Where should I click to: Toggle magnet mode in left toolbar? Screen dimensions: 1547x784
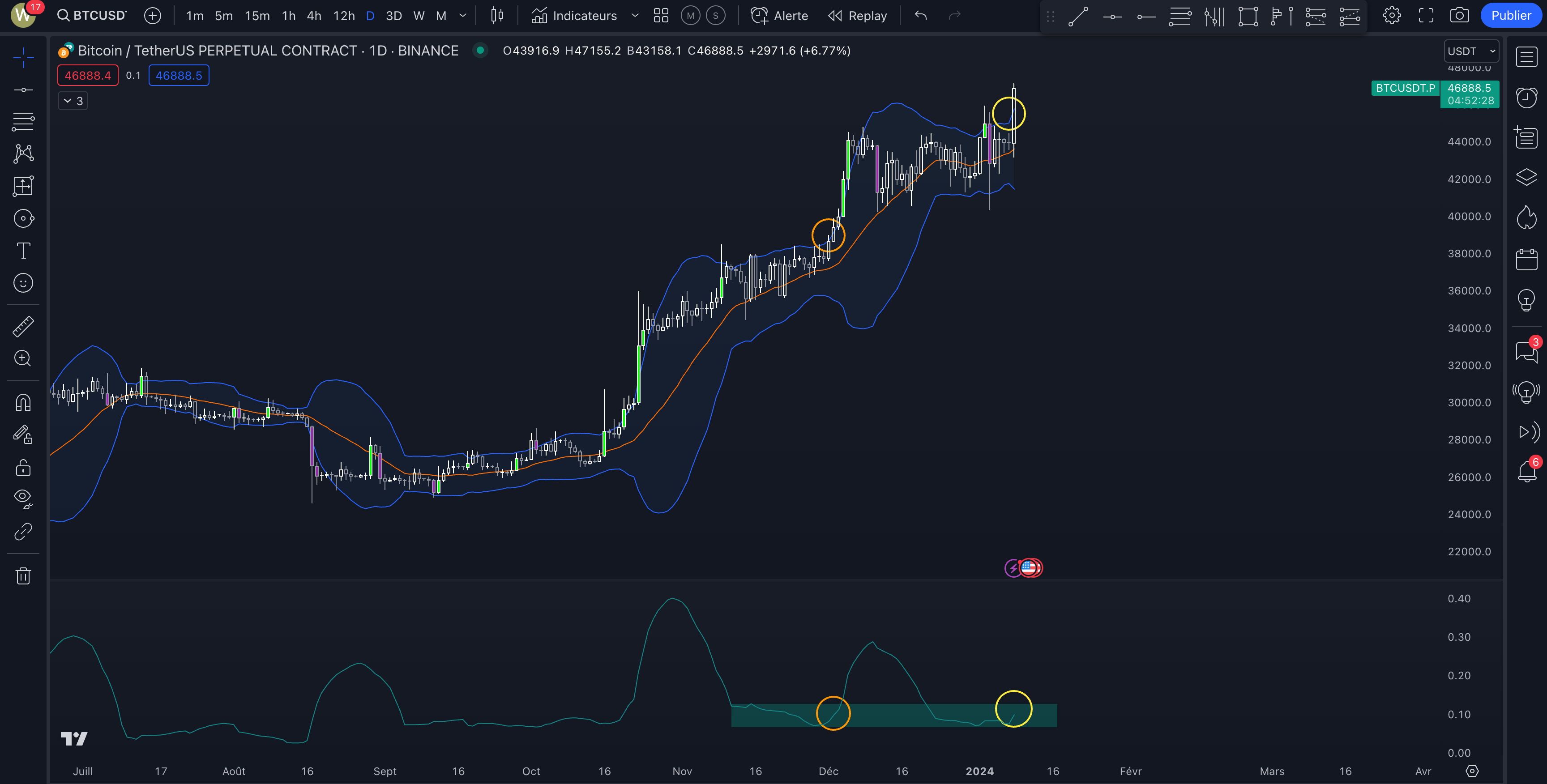point(23,403)
